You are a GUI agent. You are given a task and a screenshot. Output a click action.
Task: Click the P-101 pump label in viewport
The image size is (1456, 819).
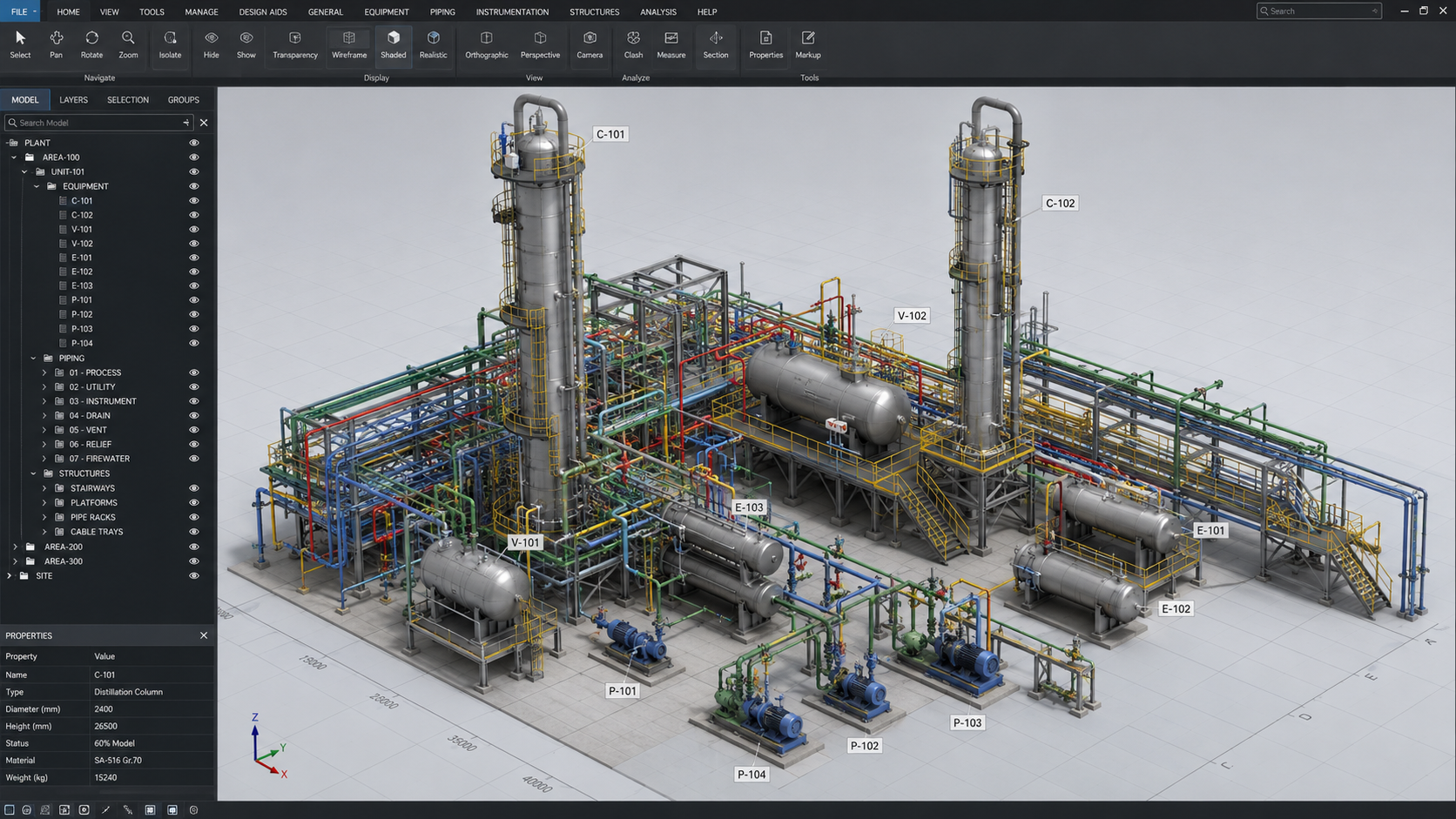click(622, 691)
